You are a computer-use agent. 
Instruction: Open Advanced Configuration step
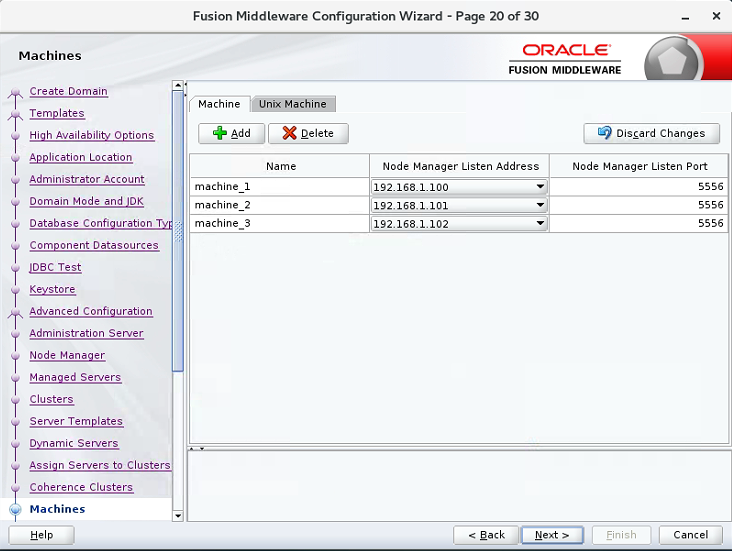point(91,311)
